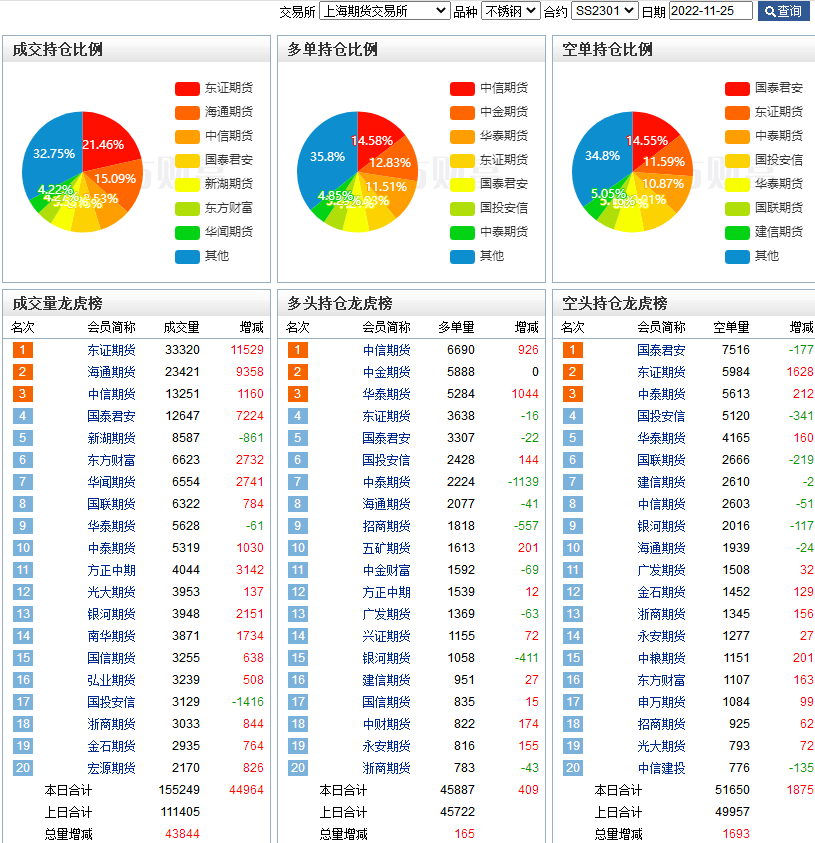Click green 建信期货 swatch in 空单持仓比例 legend
Viewport: 815px width, 843px height.
pos(737,232)
